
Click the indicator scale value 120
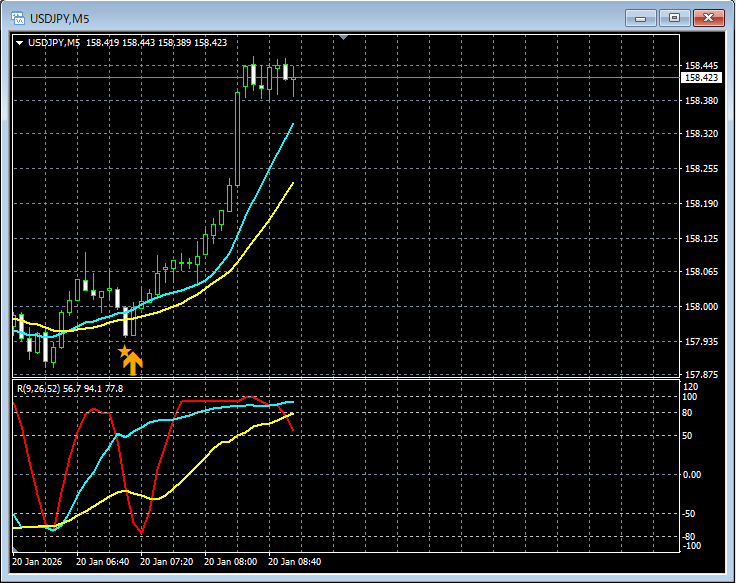point(690,387)
